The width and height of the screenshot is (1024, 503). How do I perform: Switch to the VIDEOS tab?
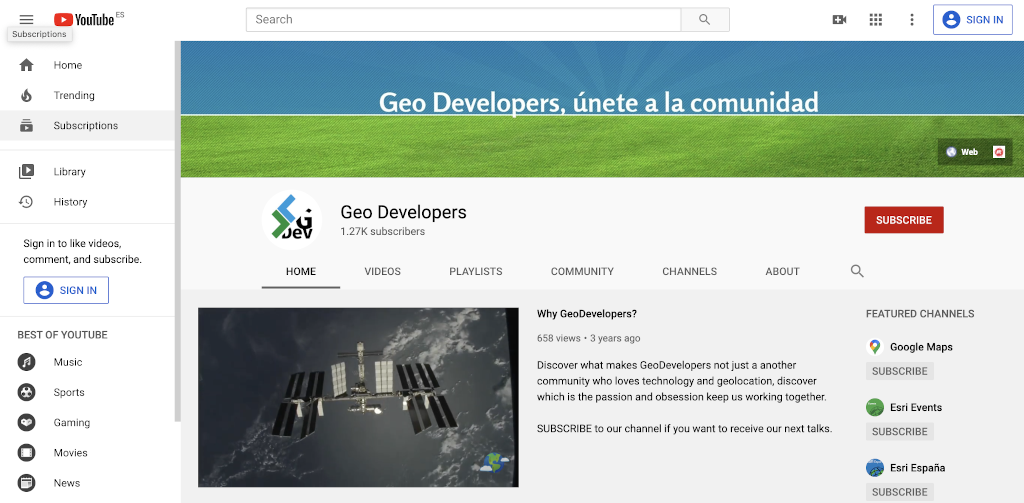pos(383,271)
